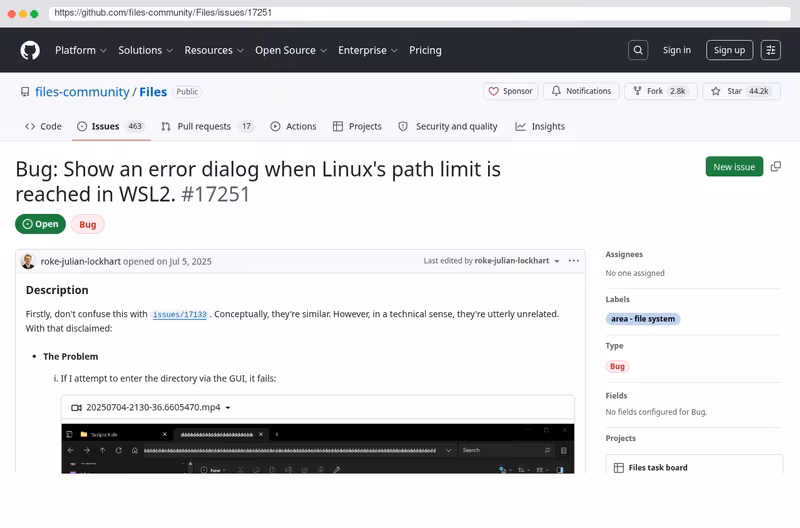800x528 pixels.
Task: Open the Files task board project
Action: [658, 468]
